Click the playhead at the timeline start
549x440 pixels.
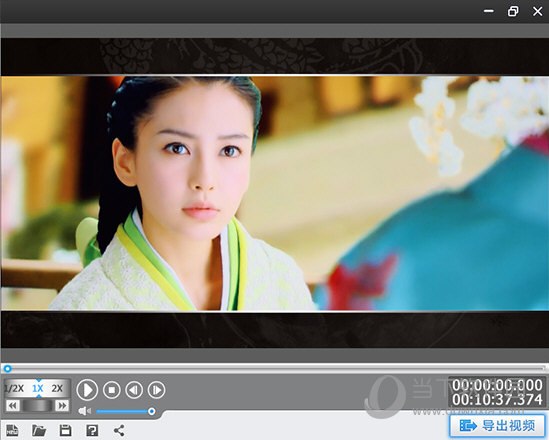[x=7, y=369]
